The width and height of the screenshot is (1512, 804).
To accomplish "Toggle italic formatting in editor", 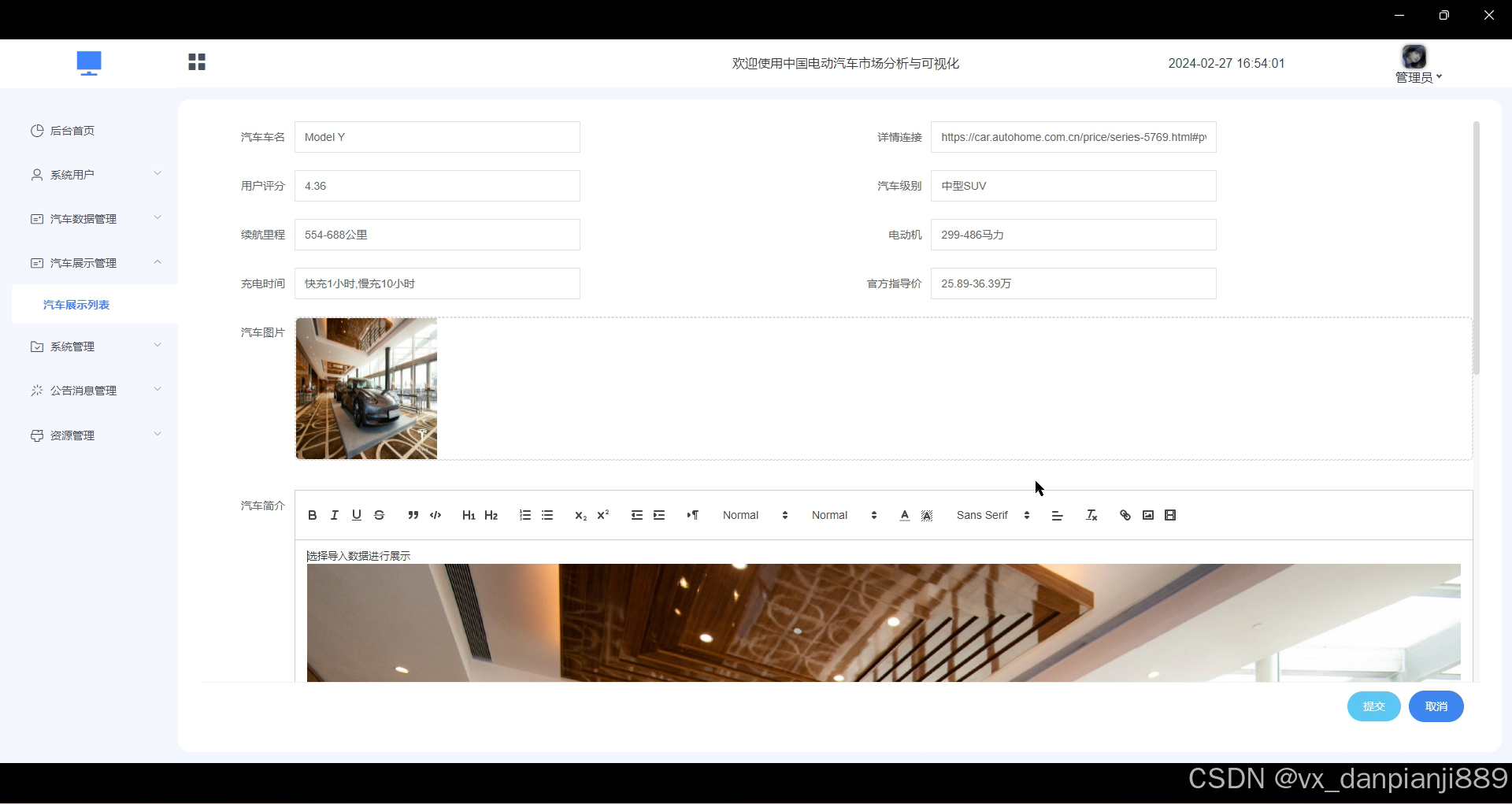I will click(x=335, y=515).
